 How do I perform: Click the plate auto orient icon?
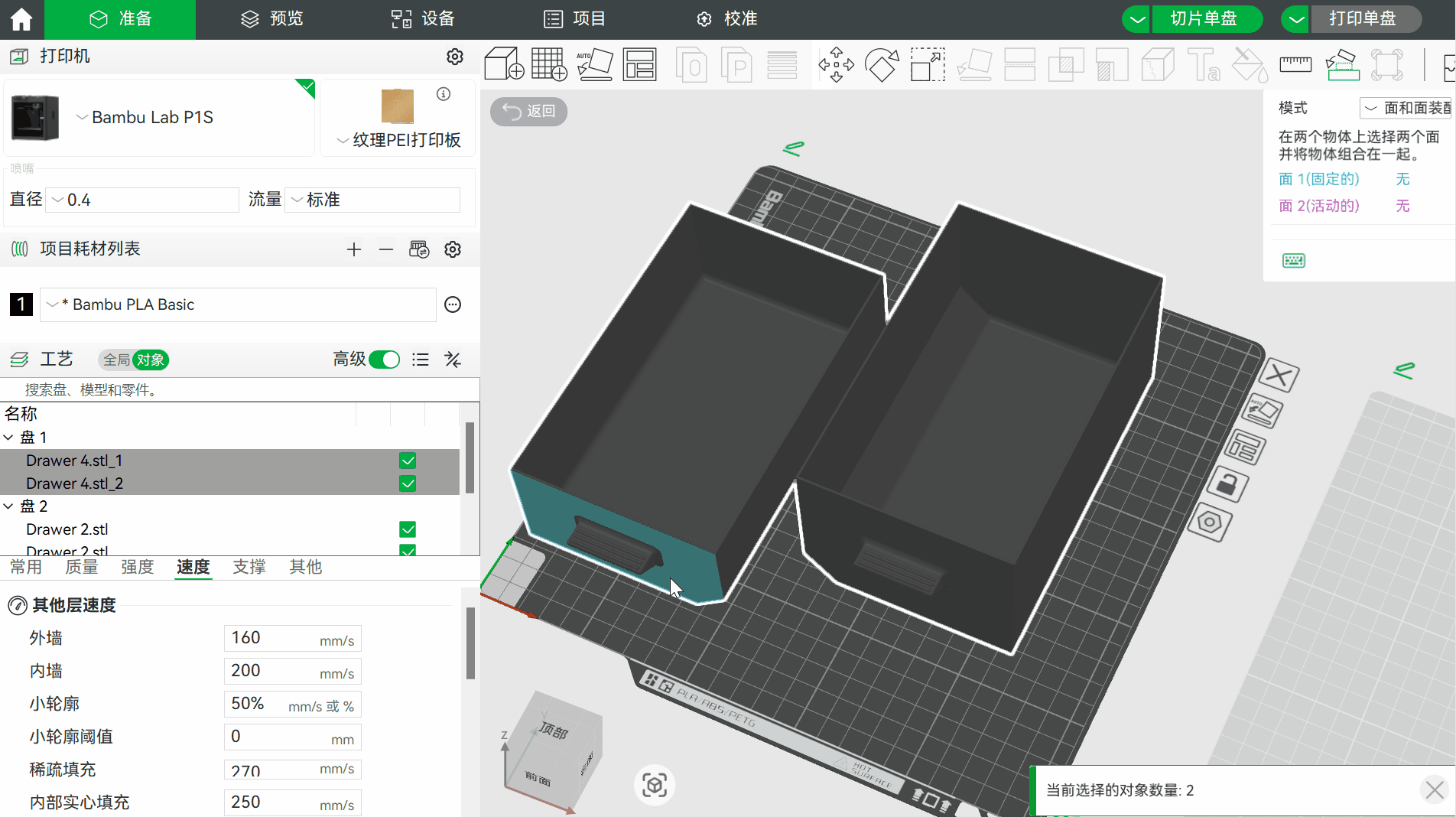pyautogui.click(x=1263, y=412)
